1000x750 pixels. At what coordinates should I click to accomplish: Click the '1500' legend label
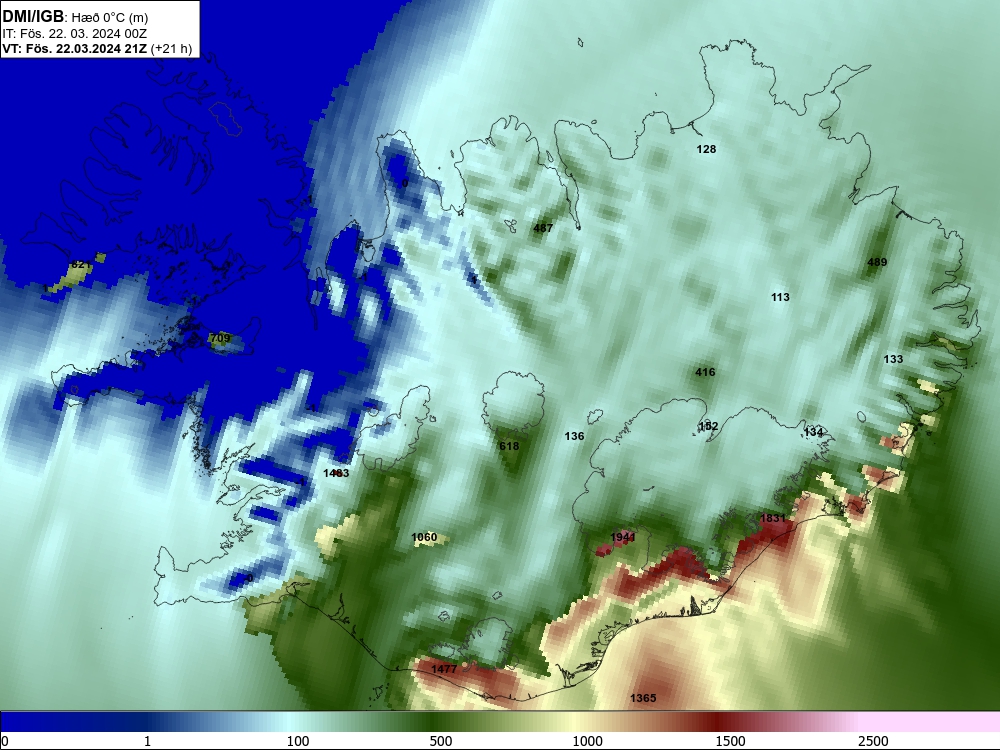coord(730,741)
